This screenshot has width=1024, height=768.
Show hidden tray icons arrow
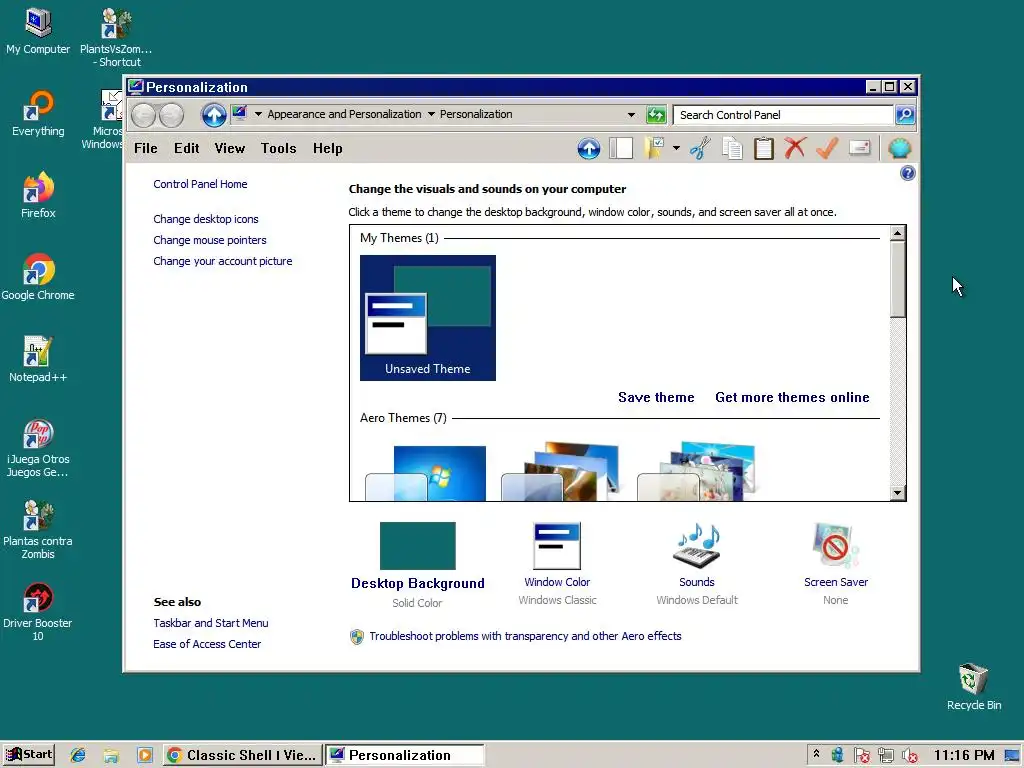(x=816, y=755)
